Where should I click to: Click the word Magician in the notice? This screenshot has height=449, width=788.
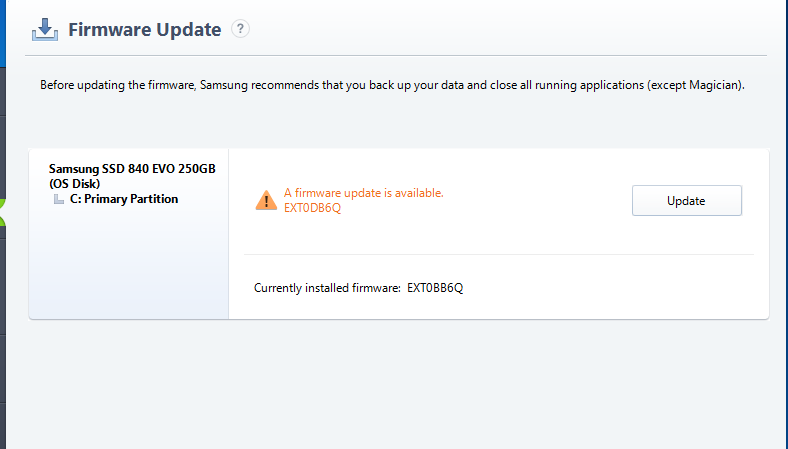click(713, 85)
